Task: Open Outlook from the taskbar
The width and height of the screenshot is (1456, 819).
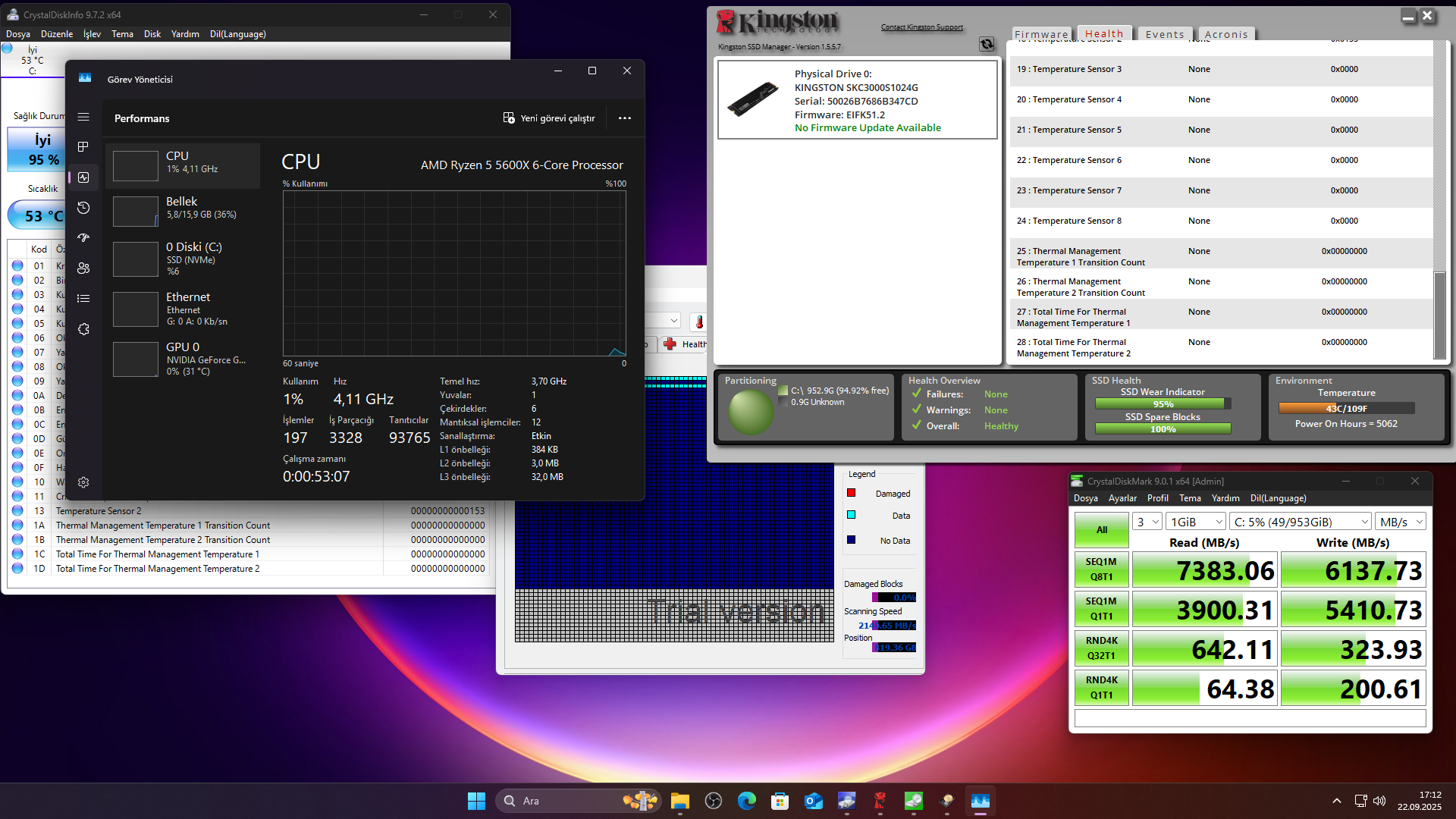Action: coord(813,801)
